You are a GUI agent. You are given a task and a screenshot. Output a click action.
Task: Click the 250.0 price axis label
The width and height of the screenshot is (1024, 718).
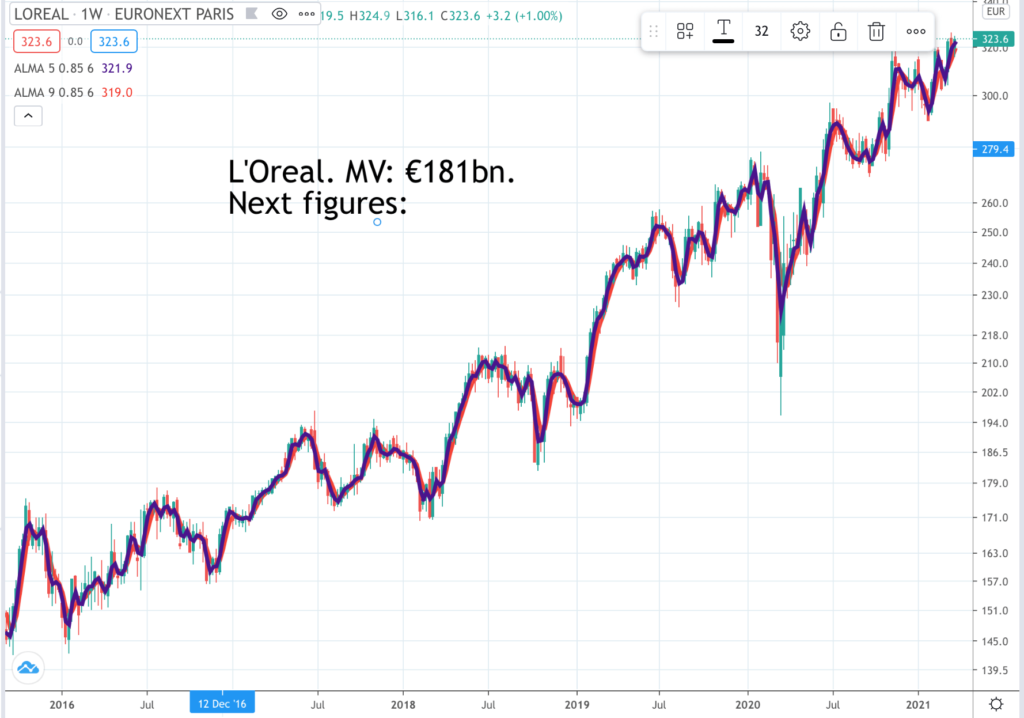pyautogui.click(x=995, y=232)
